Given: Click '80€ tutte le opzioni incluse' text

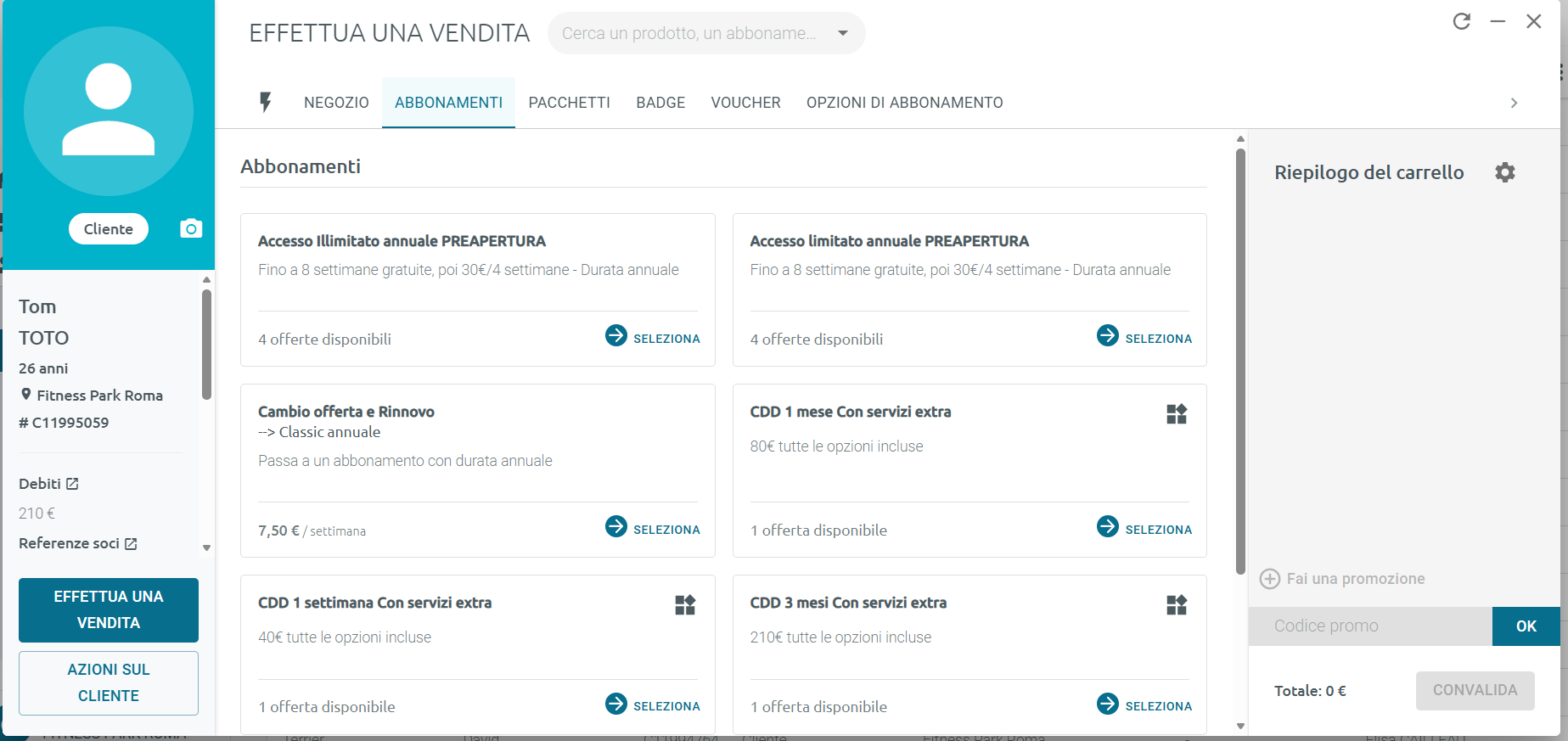Looking at the screenshot, I should [836, 446].
